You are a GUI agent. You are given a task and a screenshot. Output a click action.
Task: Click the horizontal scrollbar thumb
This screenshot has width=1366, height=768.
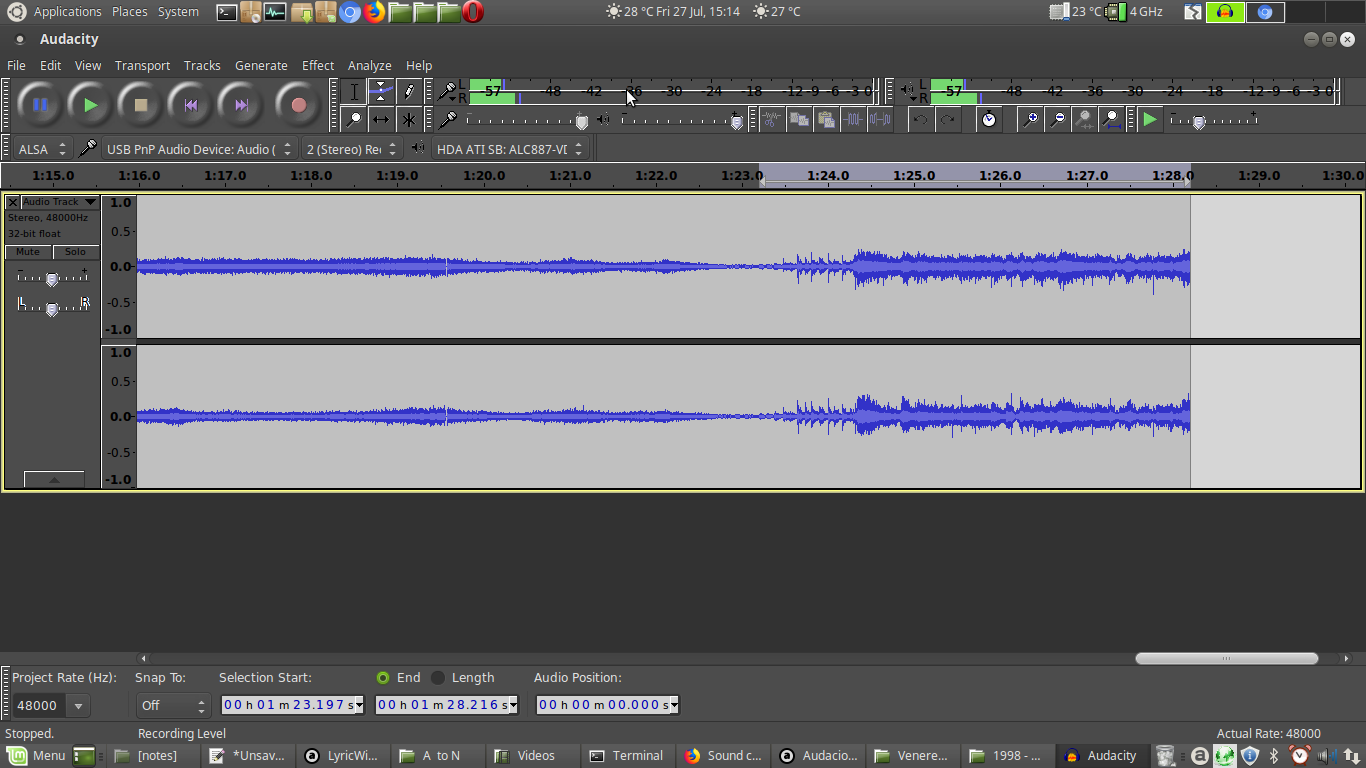click(x=1226, y=658)
